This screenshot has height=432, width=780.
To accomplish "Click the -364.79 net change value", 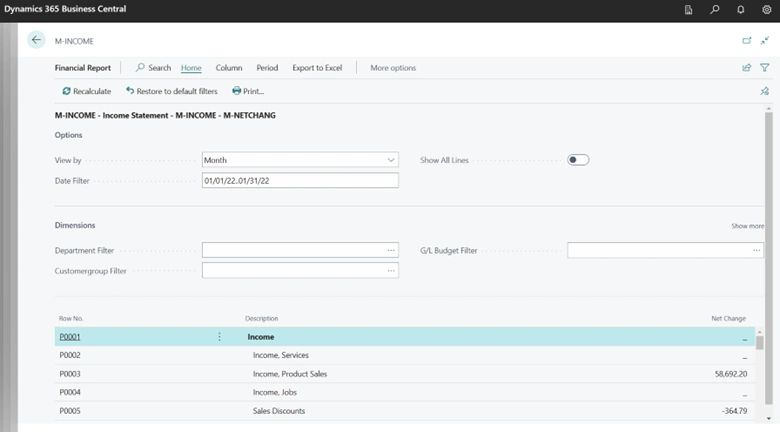I will [734, 411].
